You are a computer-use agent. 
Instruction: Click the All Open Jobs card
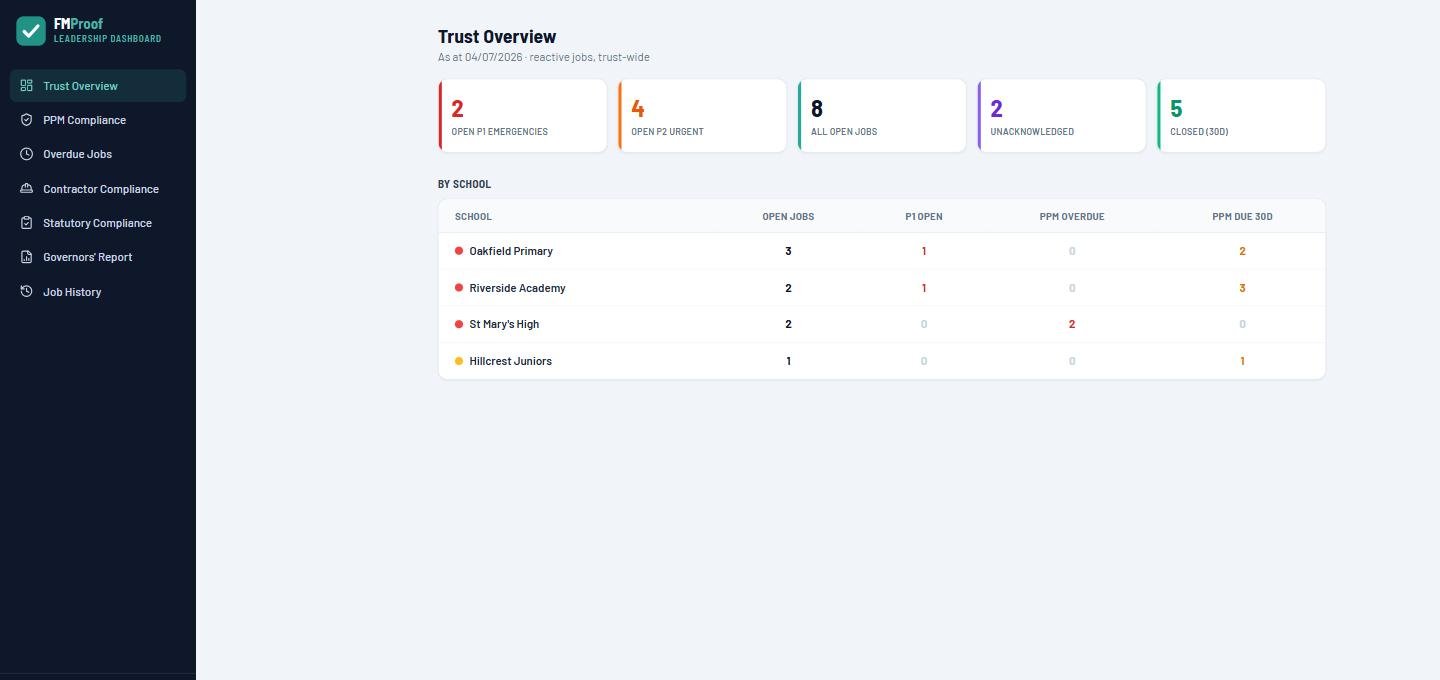(882, 116)
